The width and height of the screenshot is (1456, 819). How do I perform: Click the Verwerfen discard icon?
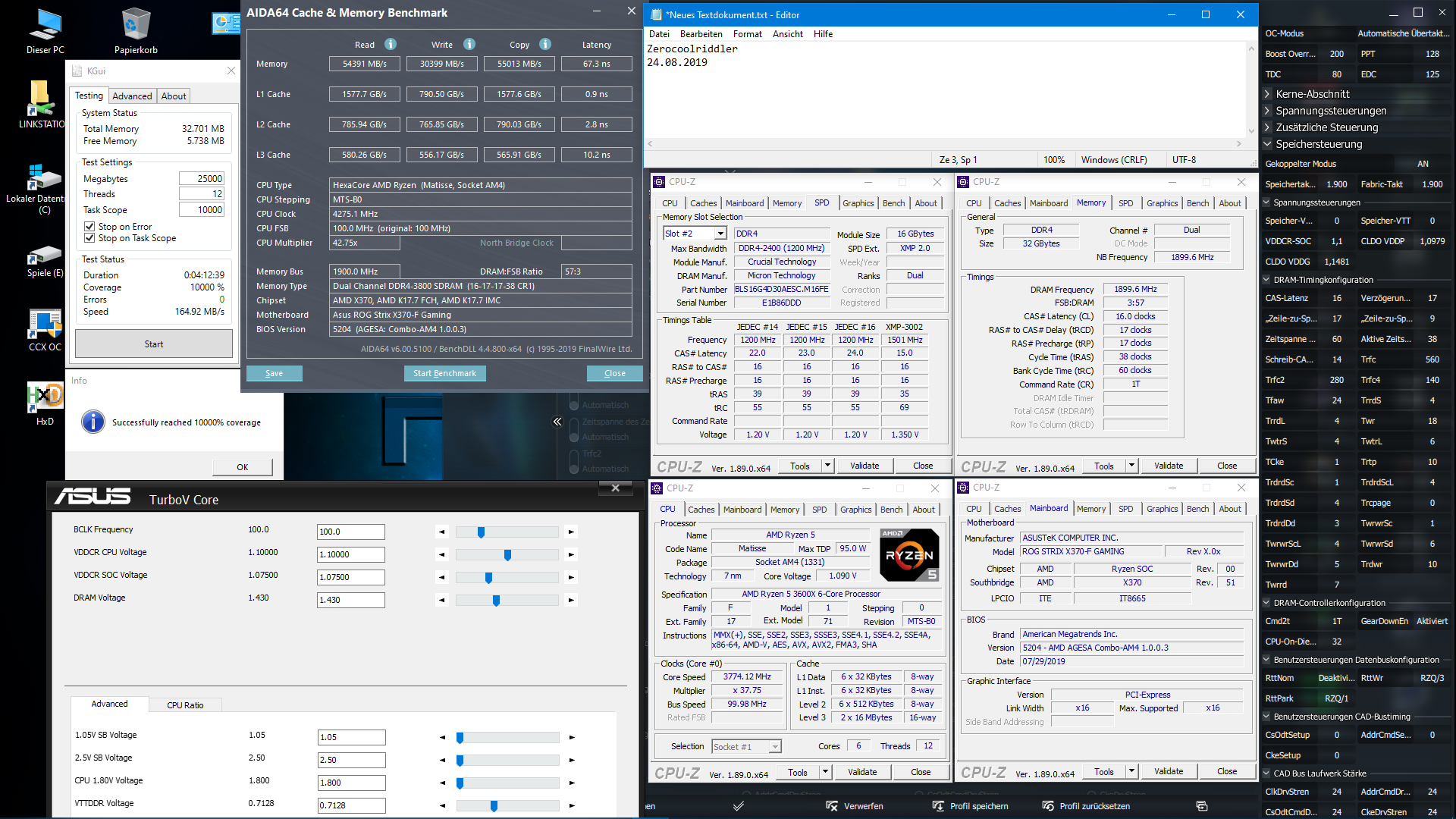click(x=832, y=806)
